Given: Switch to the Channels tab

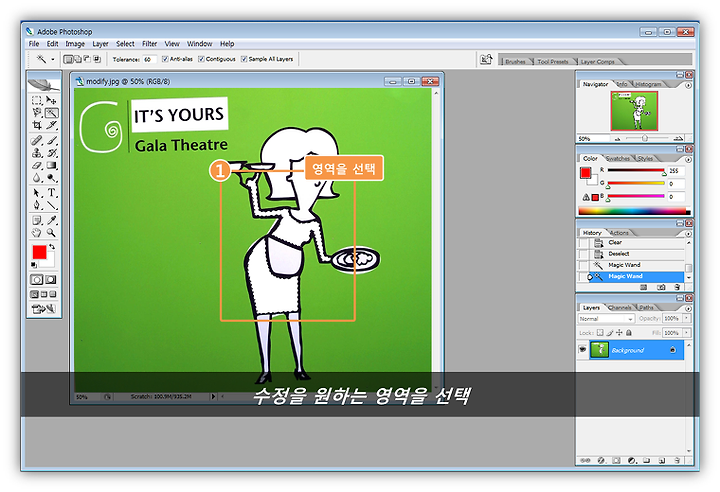Looking at the screenshot, I should (x=619, y=307).
